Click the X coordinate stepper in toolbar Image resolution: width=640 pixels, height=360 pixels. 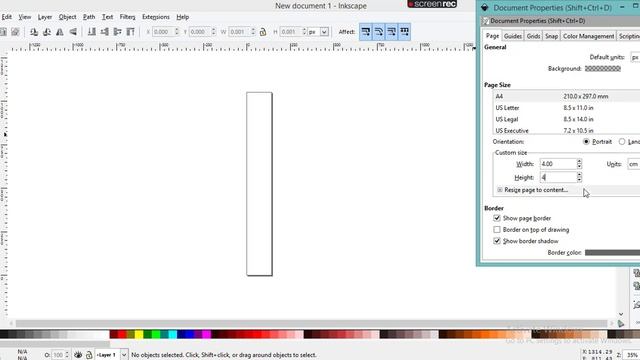point(176,32)
